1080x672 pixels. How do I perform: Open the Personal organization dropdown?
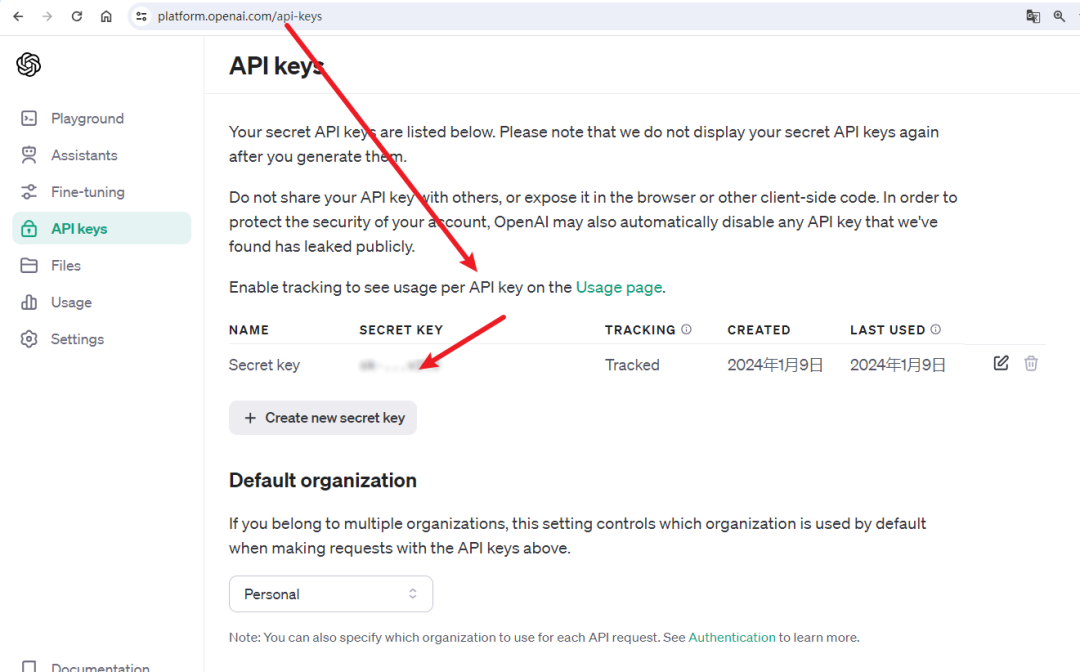pyautogui.click(x=331, y=594)
